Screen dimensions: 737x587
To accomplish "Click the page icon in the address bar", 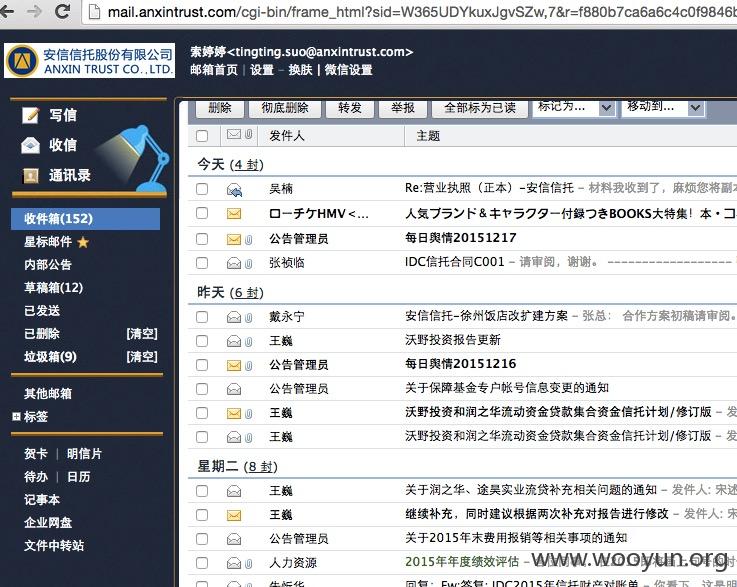I will [x=94, y=12].
